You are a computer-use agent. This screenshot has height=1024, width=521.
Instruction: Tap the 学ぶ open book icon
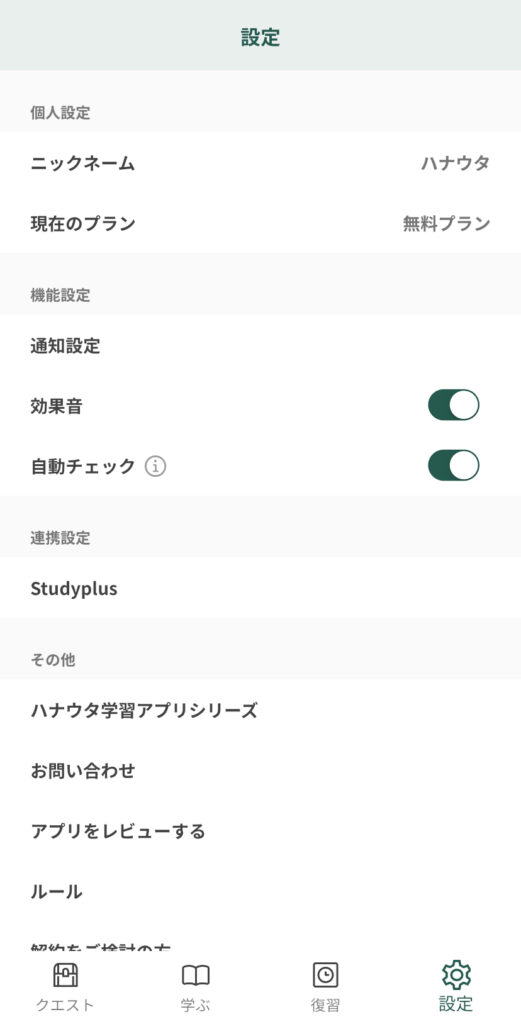[195, 976]
